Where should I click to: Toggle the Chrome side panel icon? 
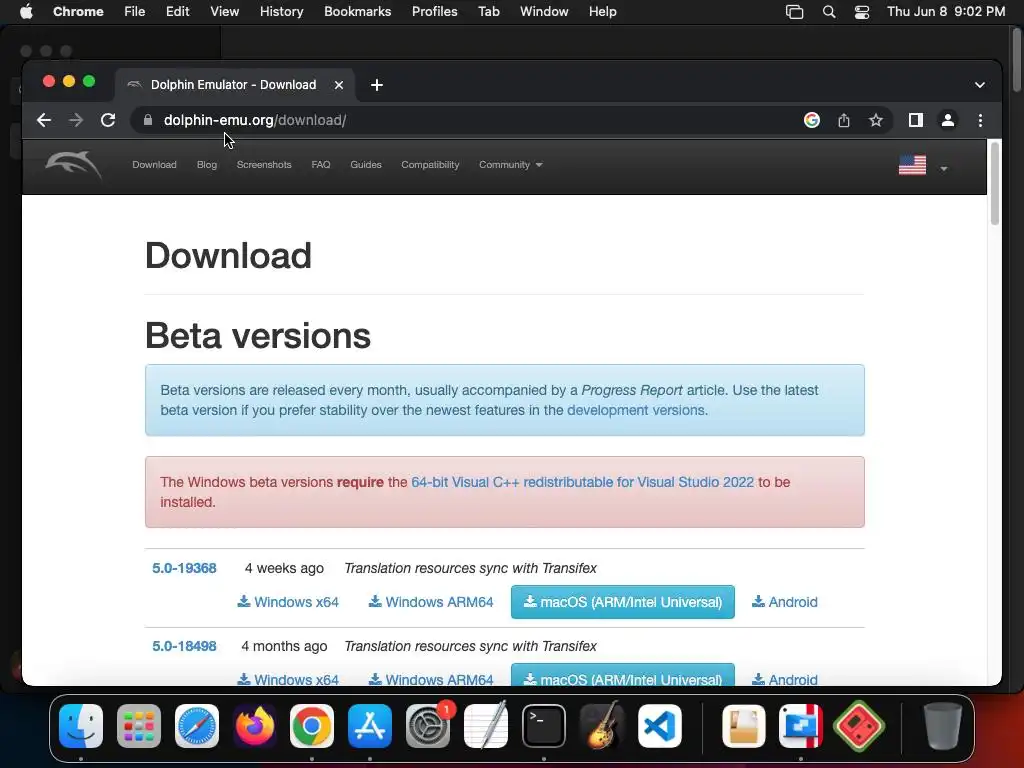916,120
